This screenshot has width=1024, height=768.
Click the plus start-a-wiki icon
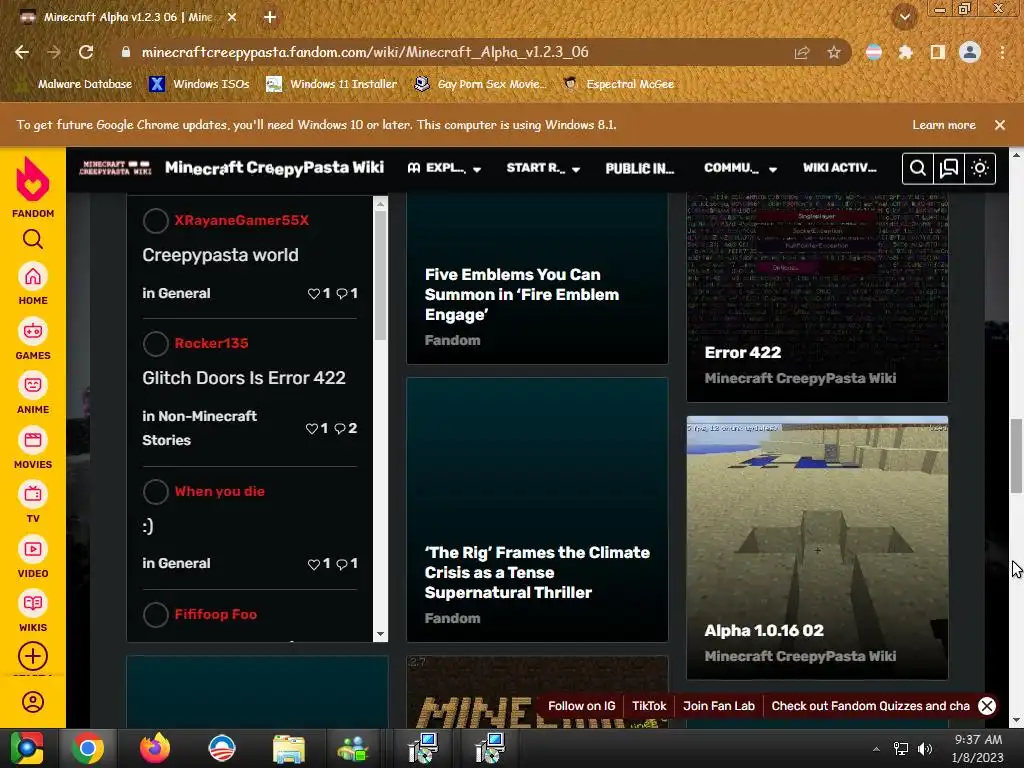(x=33, y=656)
